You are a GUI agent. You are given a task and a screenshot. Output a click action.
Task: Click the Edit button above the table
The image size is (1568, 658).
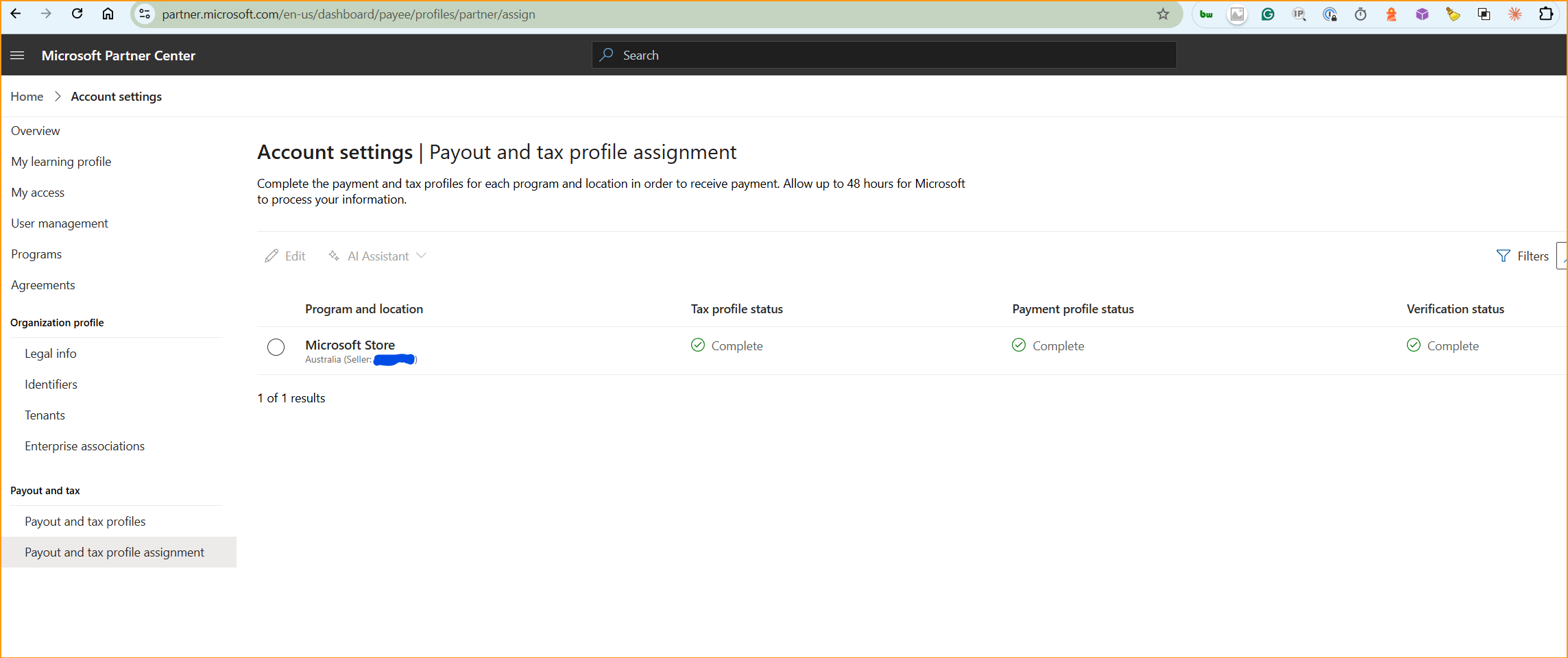click(285, 256)
